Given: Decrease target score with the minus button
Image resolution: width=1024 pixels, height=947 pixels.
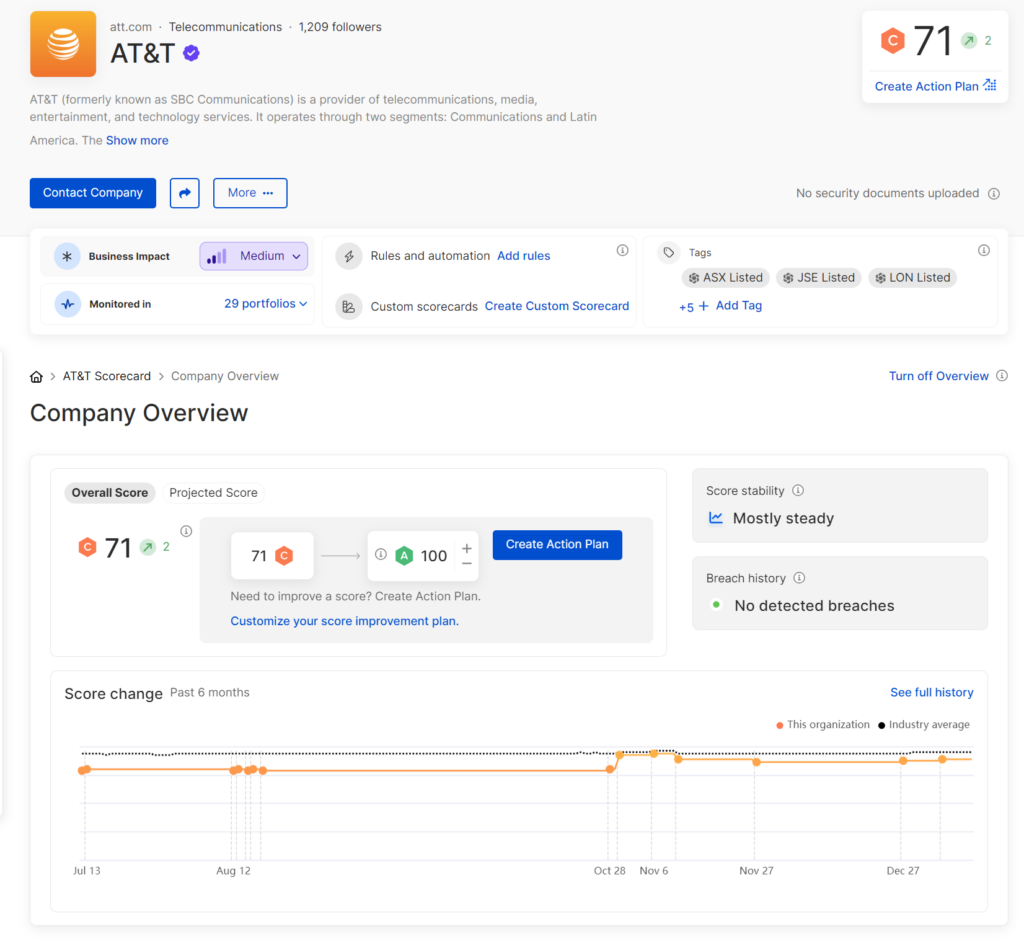Looking at the screenshot, I should (x=467, y=564).
